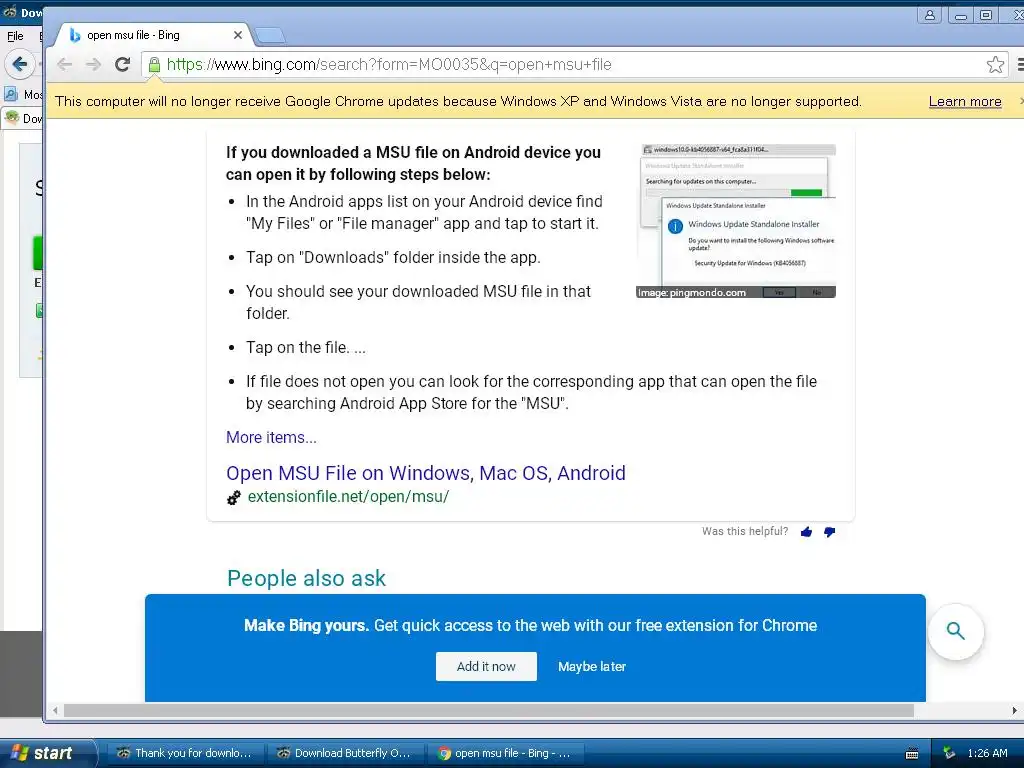Click the thumbs up helpful icon
Screen dimensions: 1024x768
click(x=807, y=532)
